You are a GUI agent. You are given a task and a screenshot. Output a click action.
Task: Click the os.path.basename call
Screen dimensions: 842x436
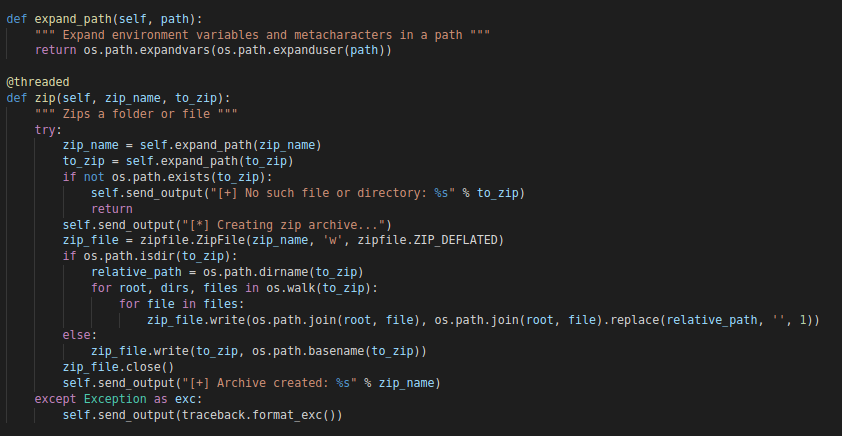pyautogui.click(x=308, y=351)
